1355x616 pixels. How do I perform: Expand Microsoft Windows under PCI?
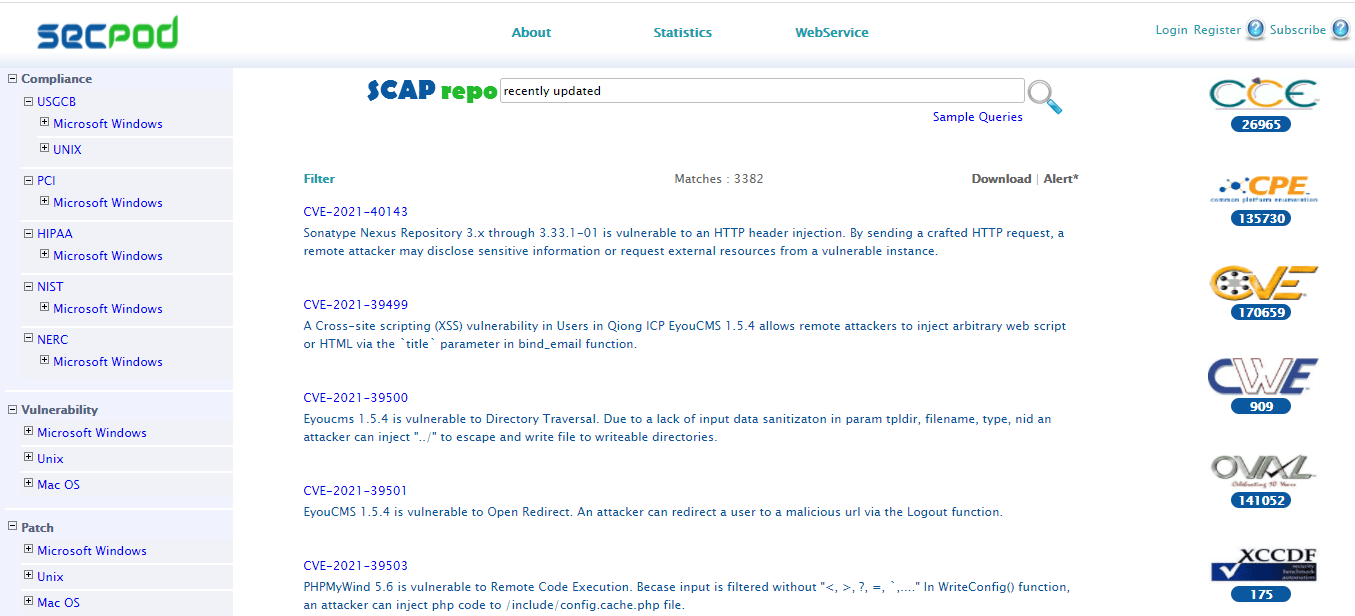[x=44, y=201]
